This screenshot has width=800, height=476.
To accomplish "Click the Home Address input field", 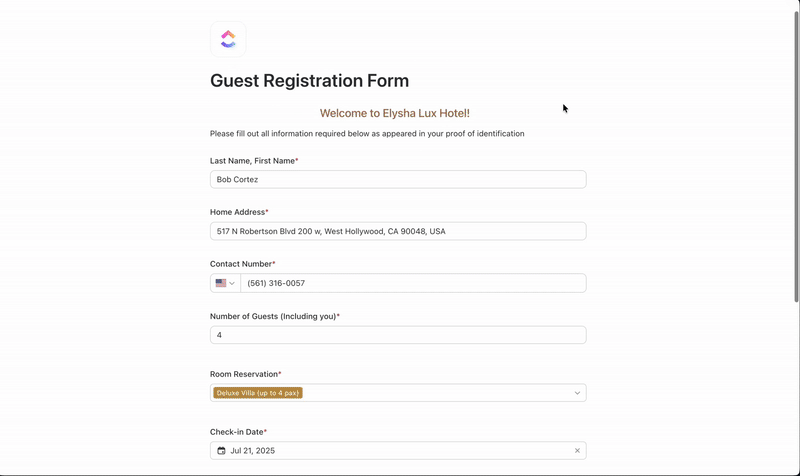I will pos(398,231).
